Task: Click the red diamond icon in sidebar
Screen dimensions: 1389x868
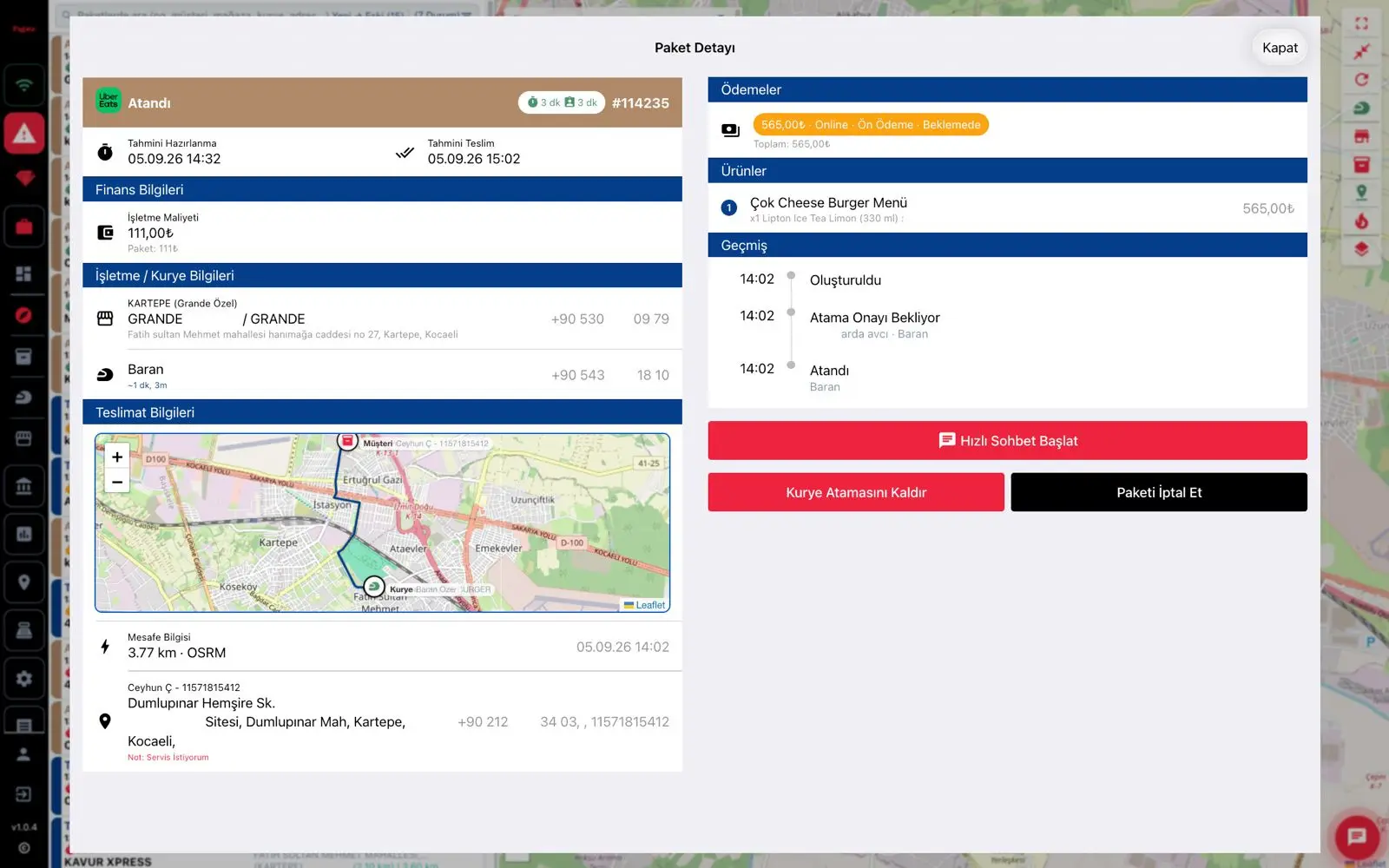Action: [x=23, y=179]
